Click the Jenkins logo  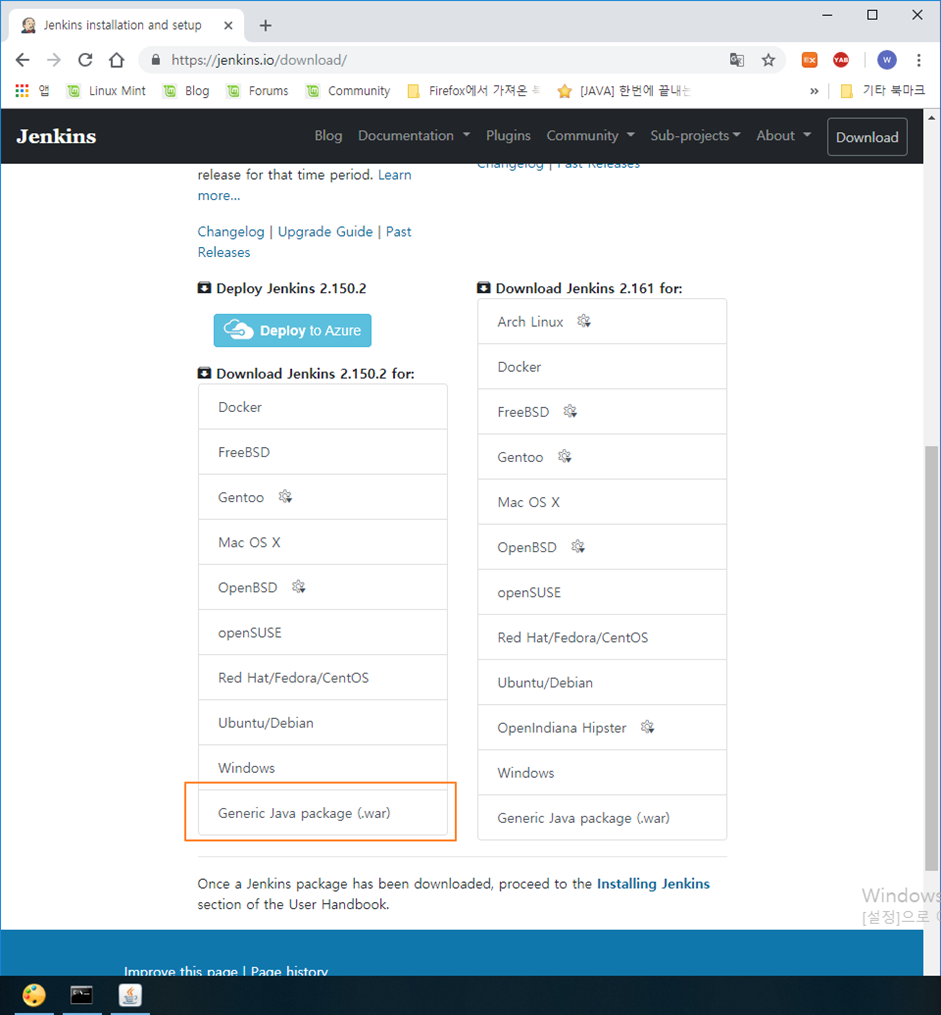pyautogui.click(x=56, y=137)
